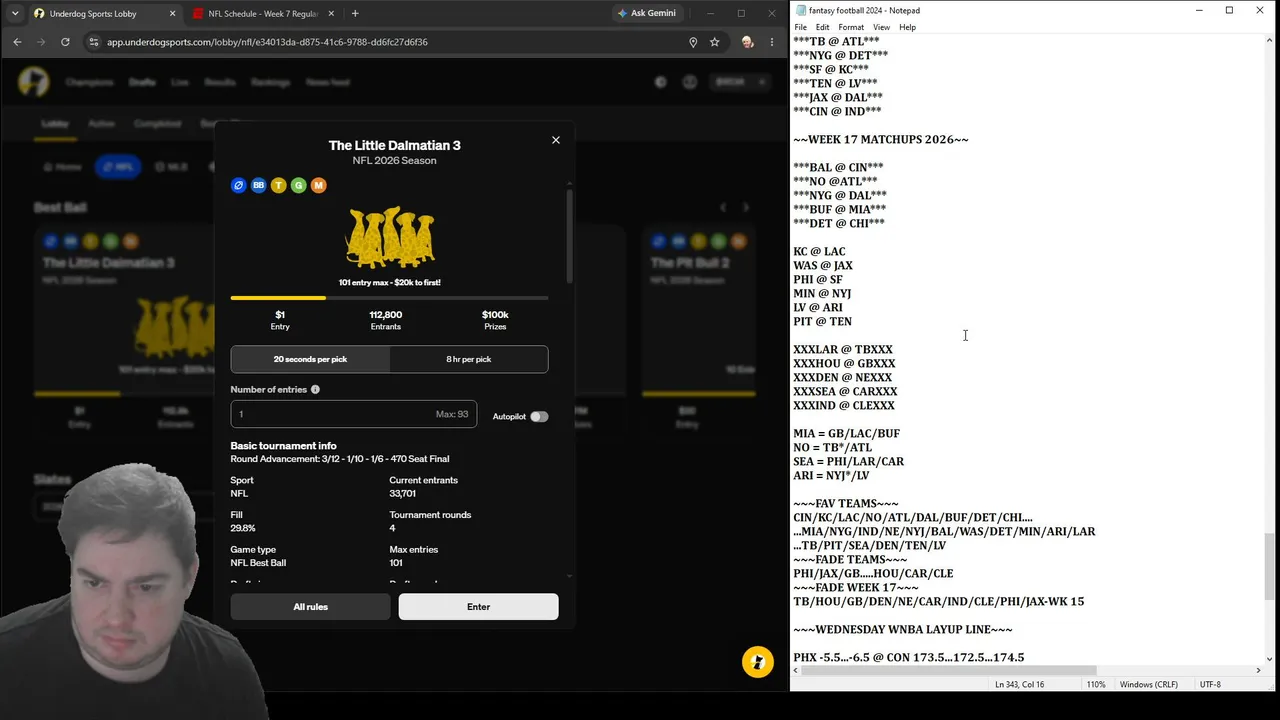The image size is (1280, 720).
Task: Open Notepad's File menu
Action: point(801,27)
